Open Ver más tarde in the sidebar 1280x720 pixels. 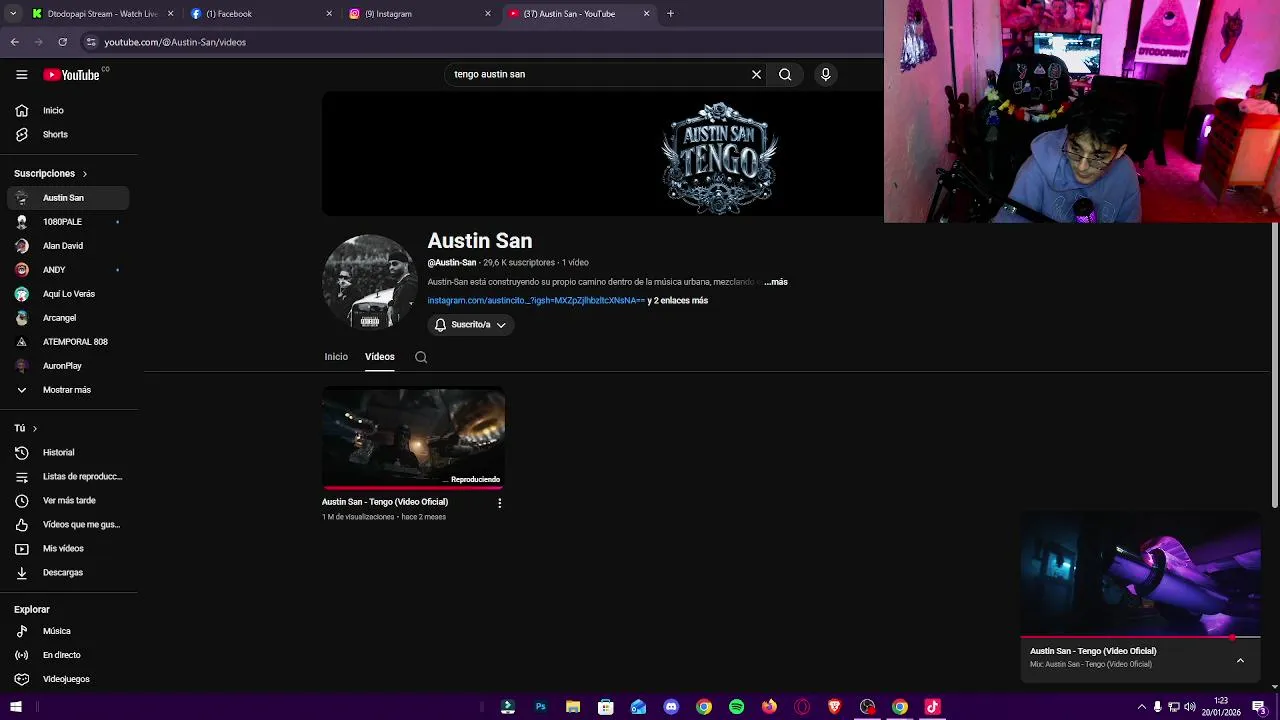(x=68, y=500)
